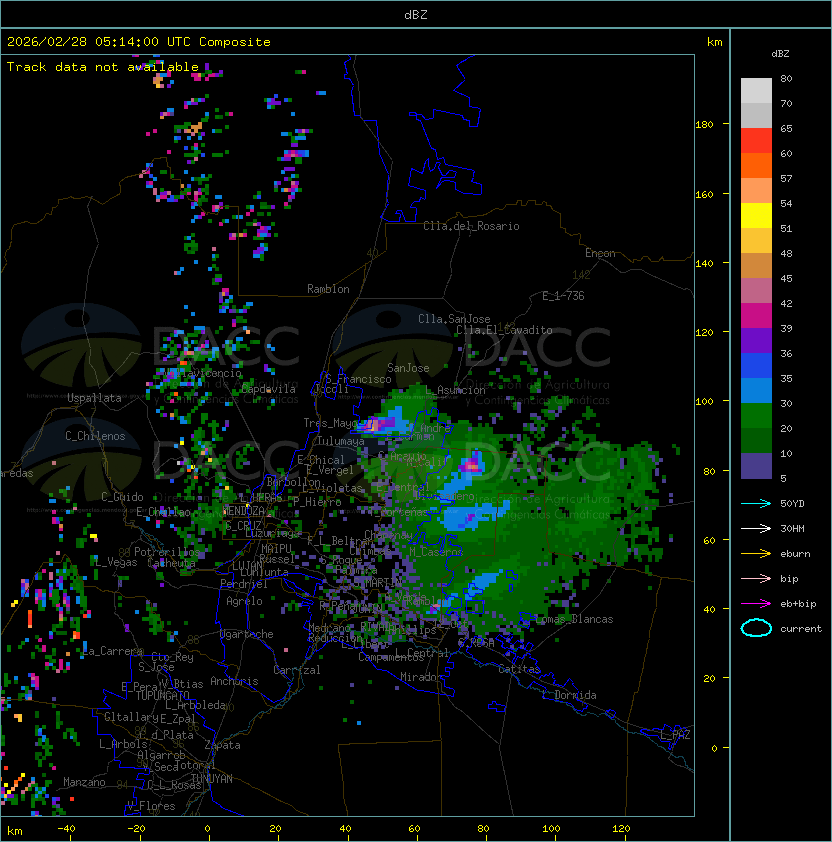The height and width of the screenshot is (842, 832).
Task: Click the '48' dBZ value in color legend
Action: [x=786, y=253]
